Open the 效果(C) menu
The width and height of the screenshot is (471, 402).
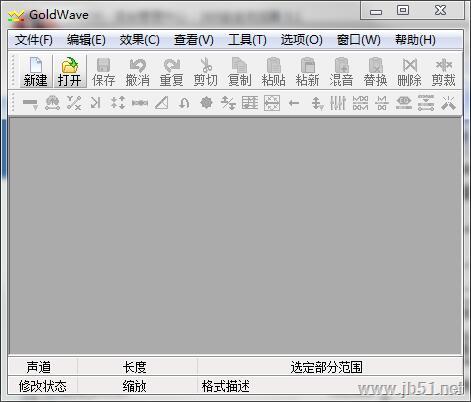tap(140, 40)
